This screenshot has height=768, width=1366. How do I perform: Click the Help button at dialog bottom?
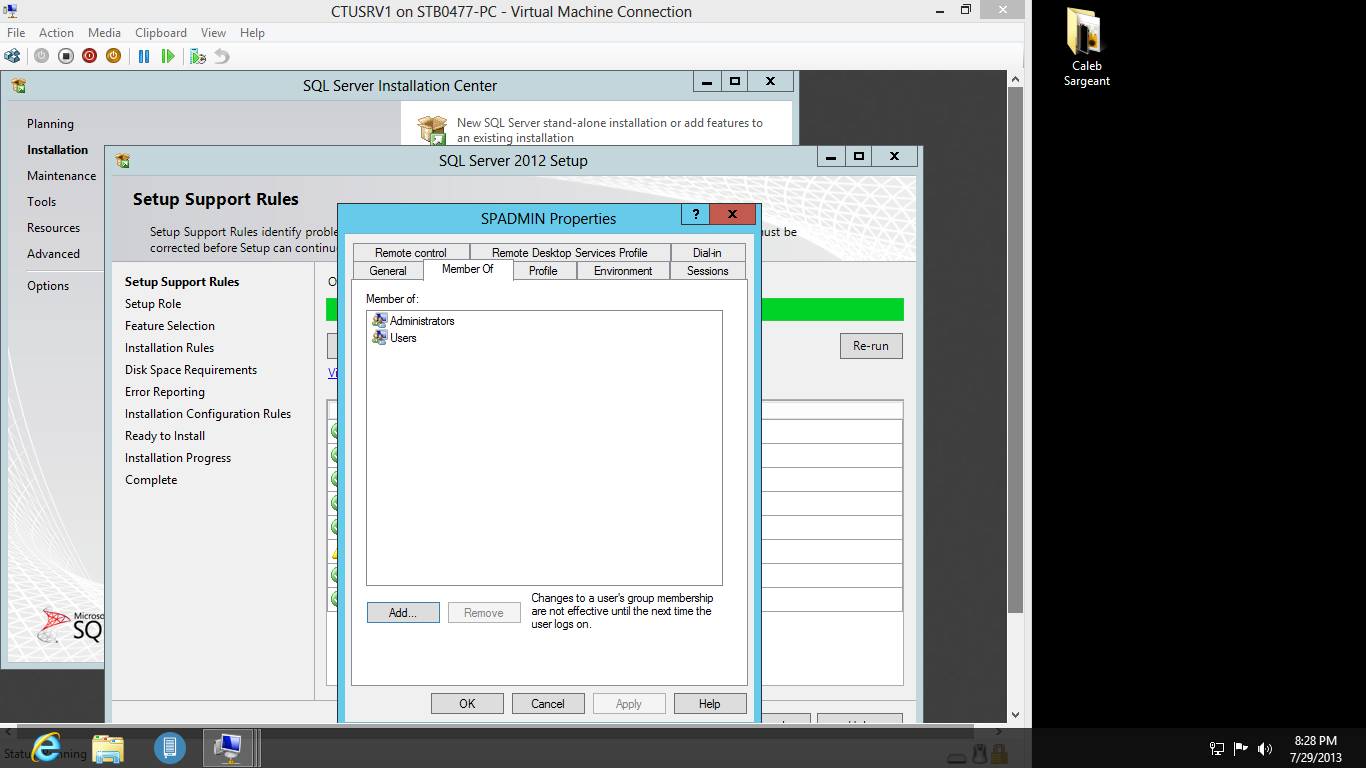coord(710,704)
